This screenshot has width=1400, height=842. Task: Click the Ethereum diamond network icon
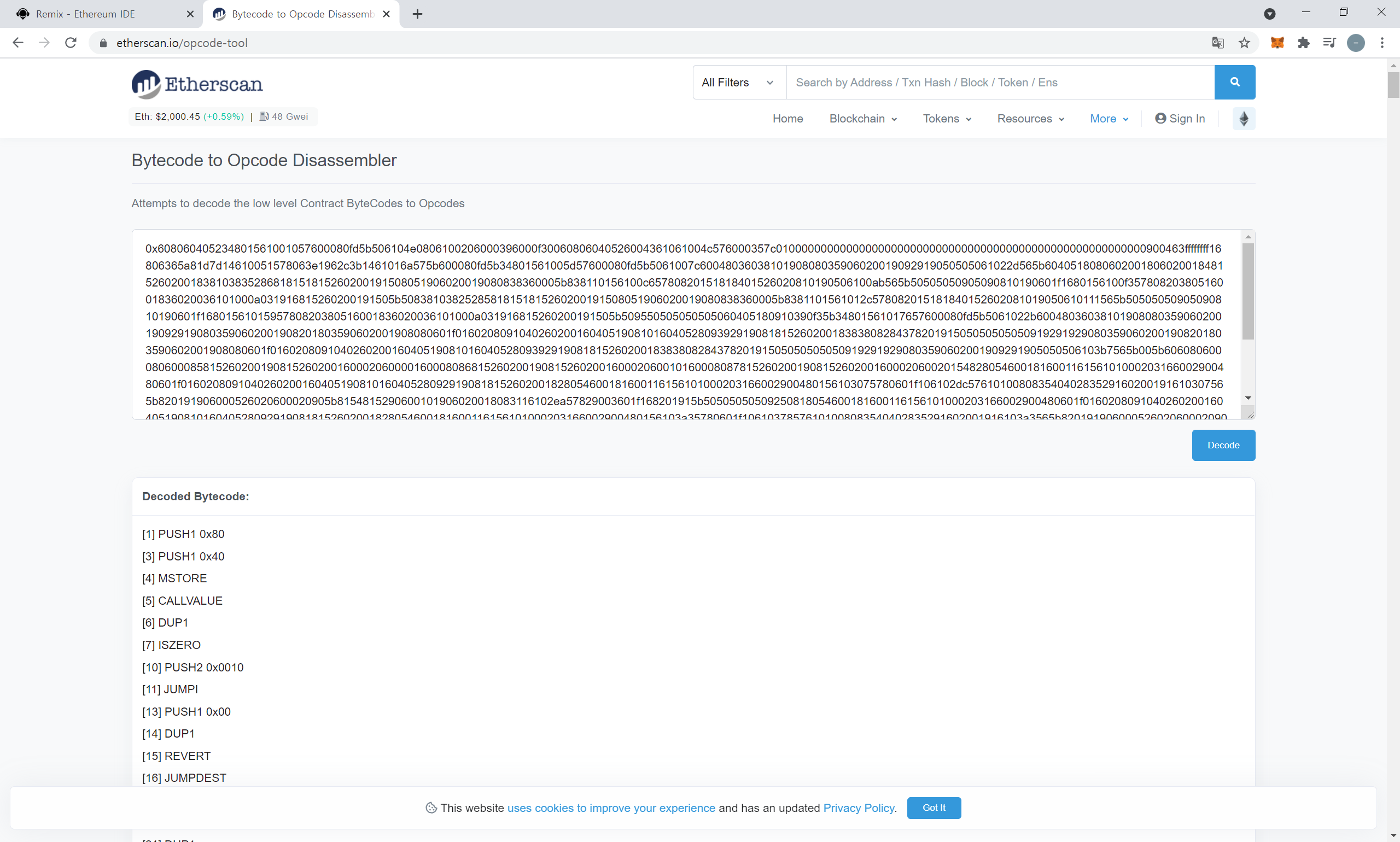[1244, 119]
